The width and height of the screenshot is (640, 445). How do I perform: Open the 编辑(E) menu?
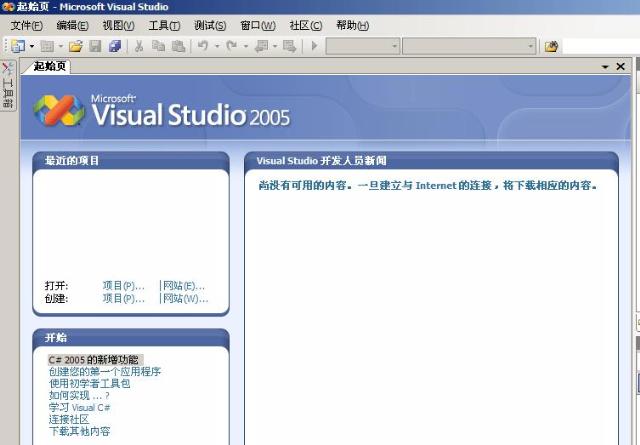(x=72, y=25)
